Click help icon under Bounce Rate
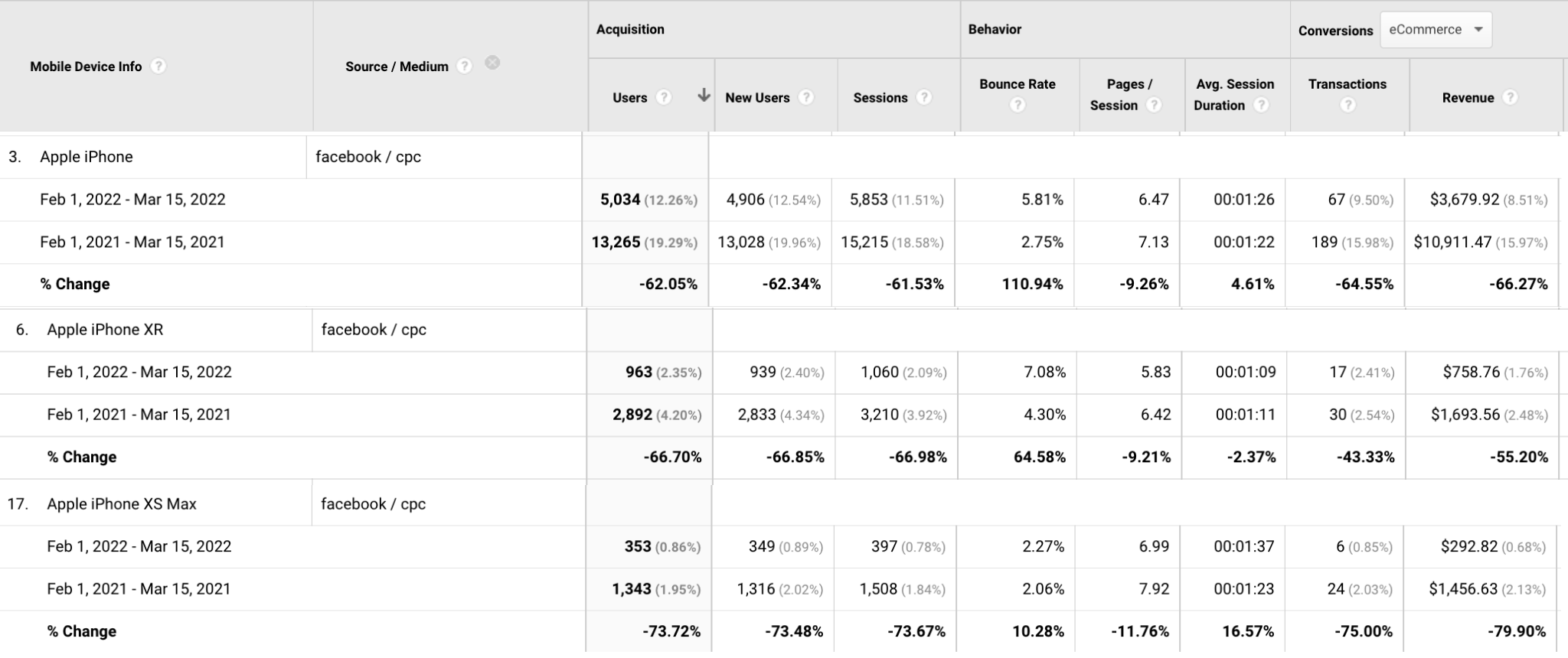The width and height of the screenshot is (1568, 658). (1017, 106)
